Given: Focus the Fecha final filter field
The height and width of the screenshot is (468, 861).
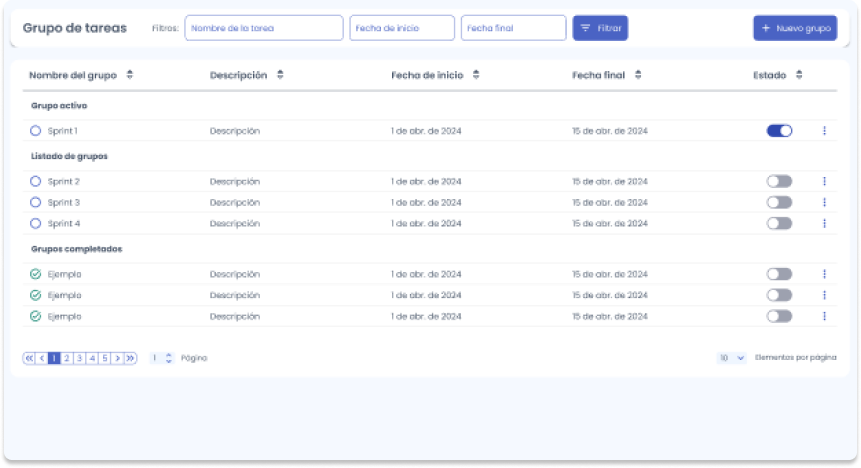Looking at the screenshot, I should tap(513, 28).
